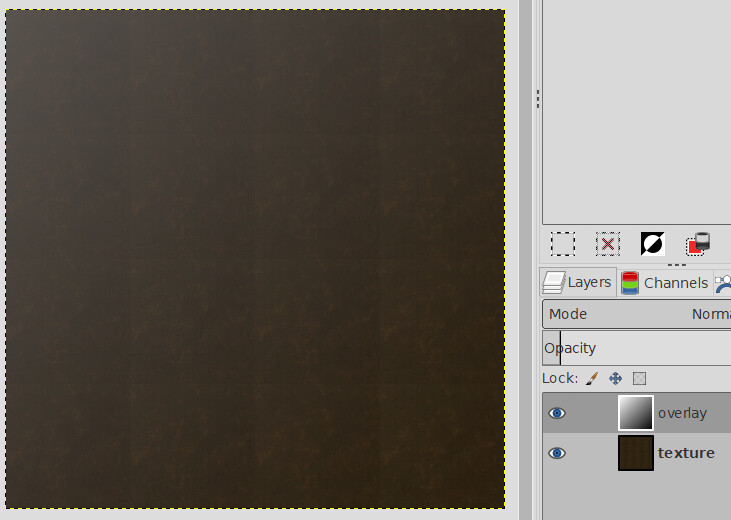Image resolution: width=731 pixels, height=520 pixels.
Task: Hide the overlay layer via eye icon
Action: pyautogui.click(x=557, y=413)
